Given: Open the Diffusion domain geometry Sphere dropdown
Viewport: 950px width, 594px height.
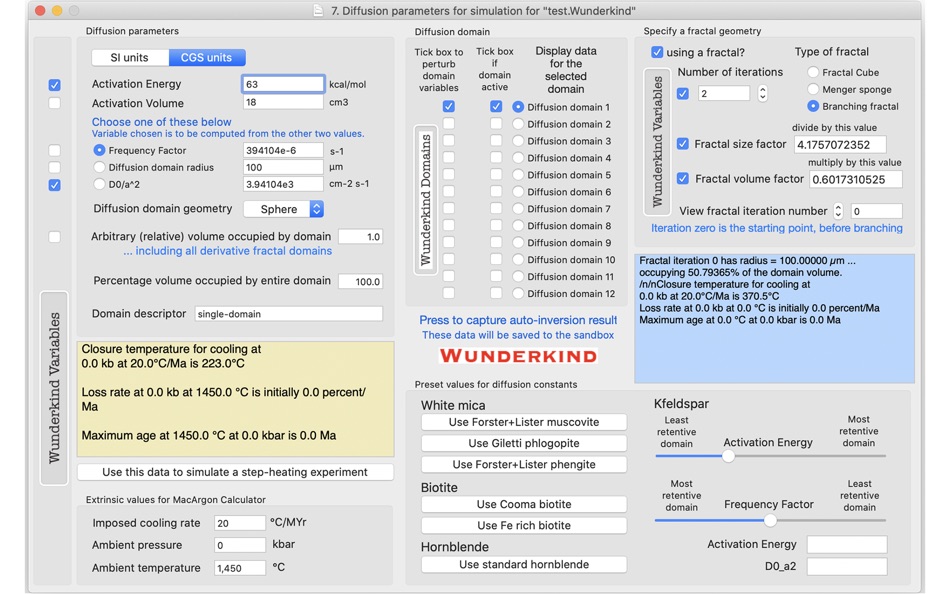Looking at the screenshot, I should (x=284, y=209).
